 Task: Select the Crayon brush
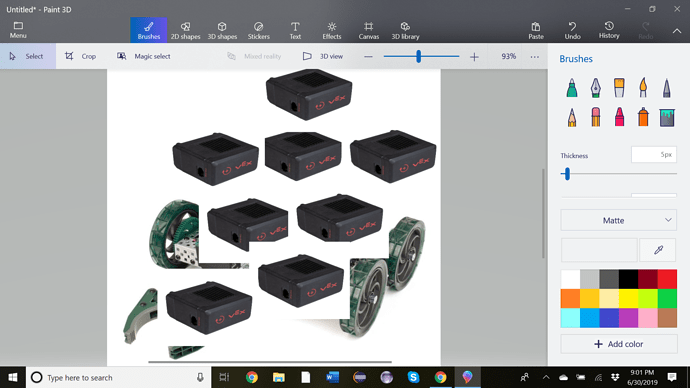[x=619, y=117]
